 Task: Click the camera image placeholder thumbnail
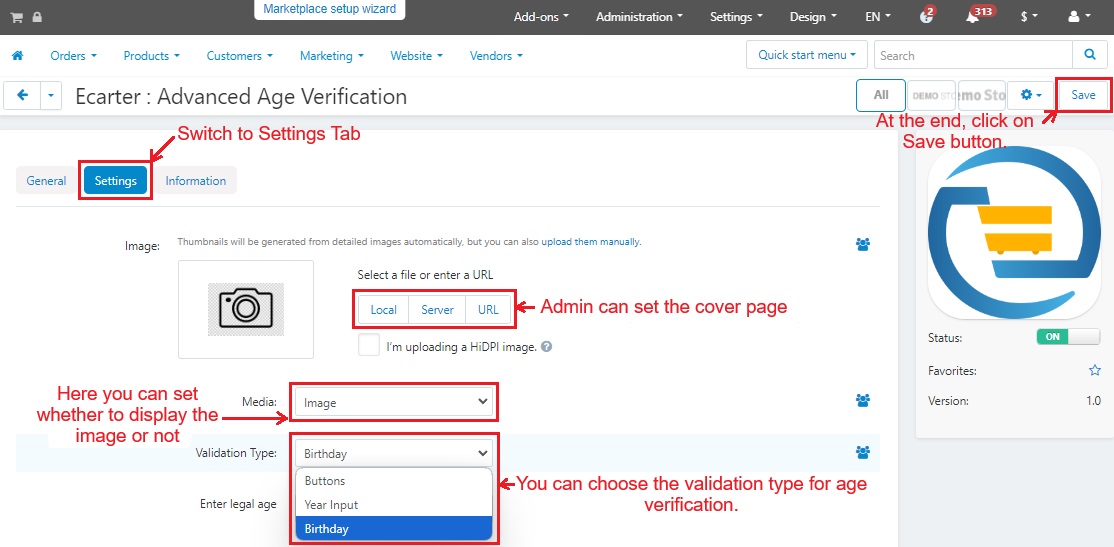pos(245,309)
